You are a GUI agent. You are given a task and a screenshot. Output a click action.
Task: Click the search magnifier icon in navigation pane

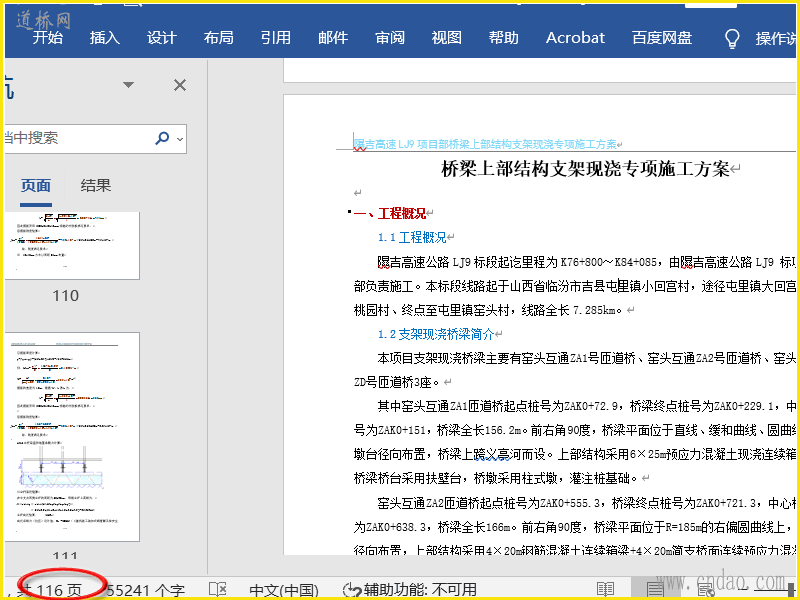tap(162, 138)
